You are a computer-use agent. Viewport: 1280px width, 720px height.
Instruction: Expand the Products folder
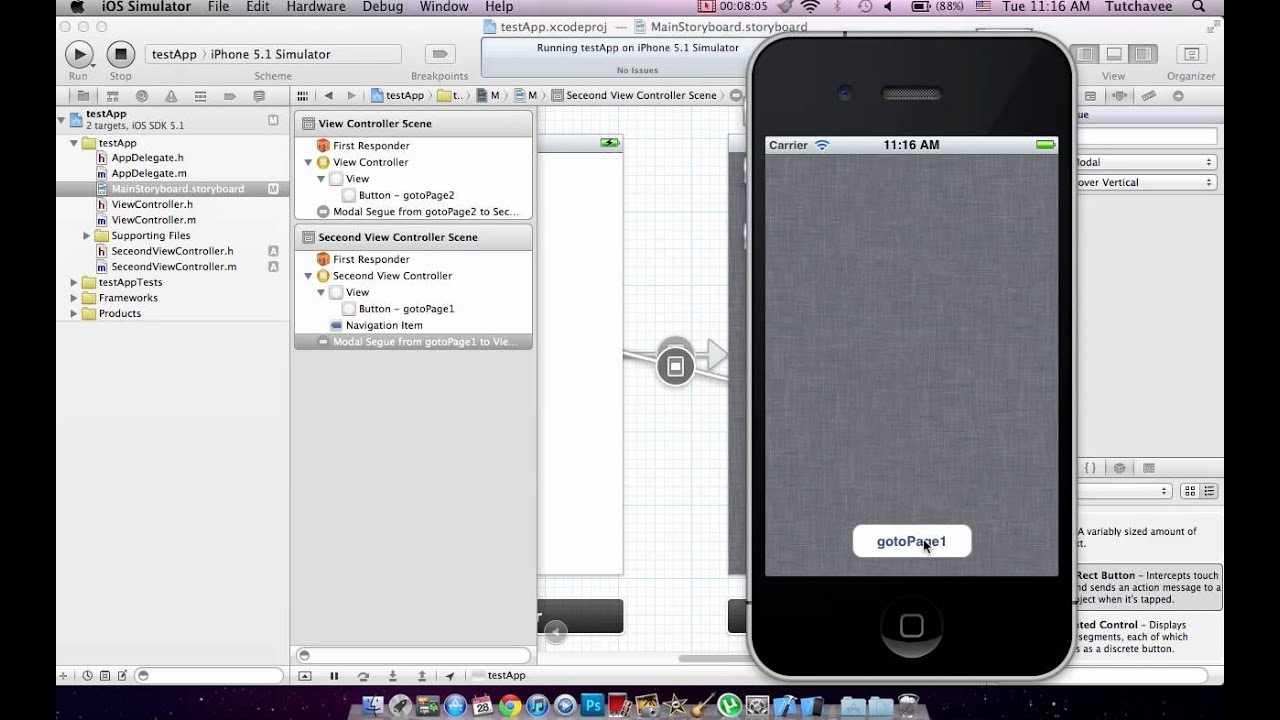[74, 313]
